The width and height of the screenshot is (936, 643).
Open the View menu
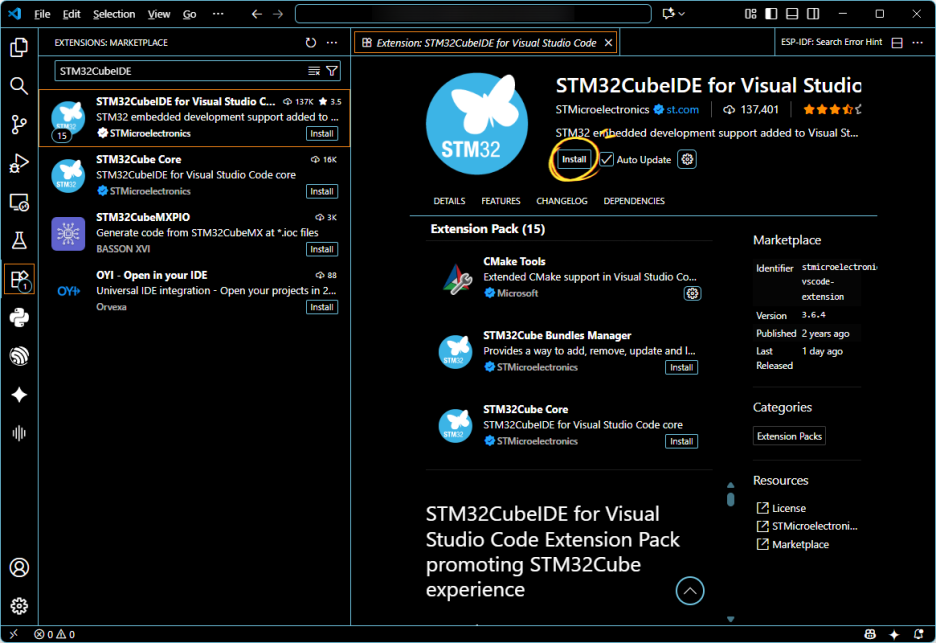pyautogui.click(x=159, y=14)
